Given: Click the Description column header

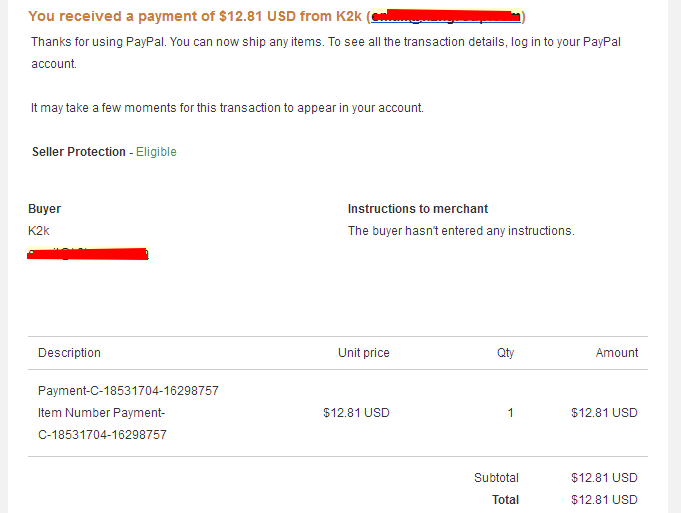Looking at the screenshot, I should click(x=69, y=353).
